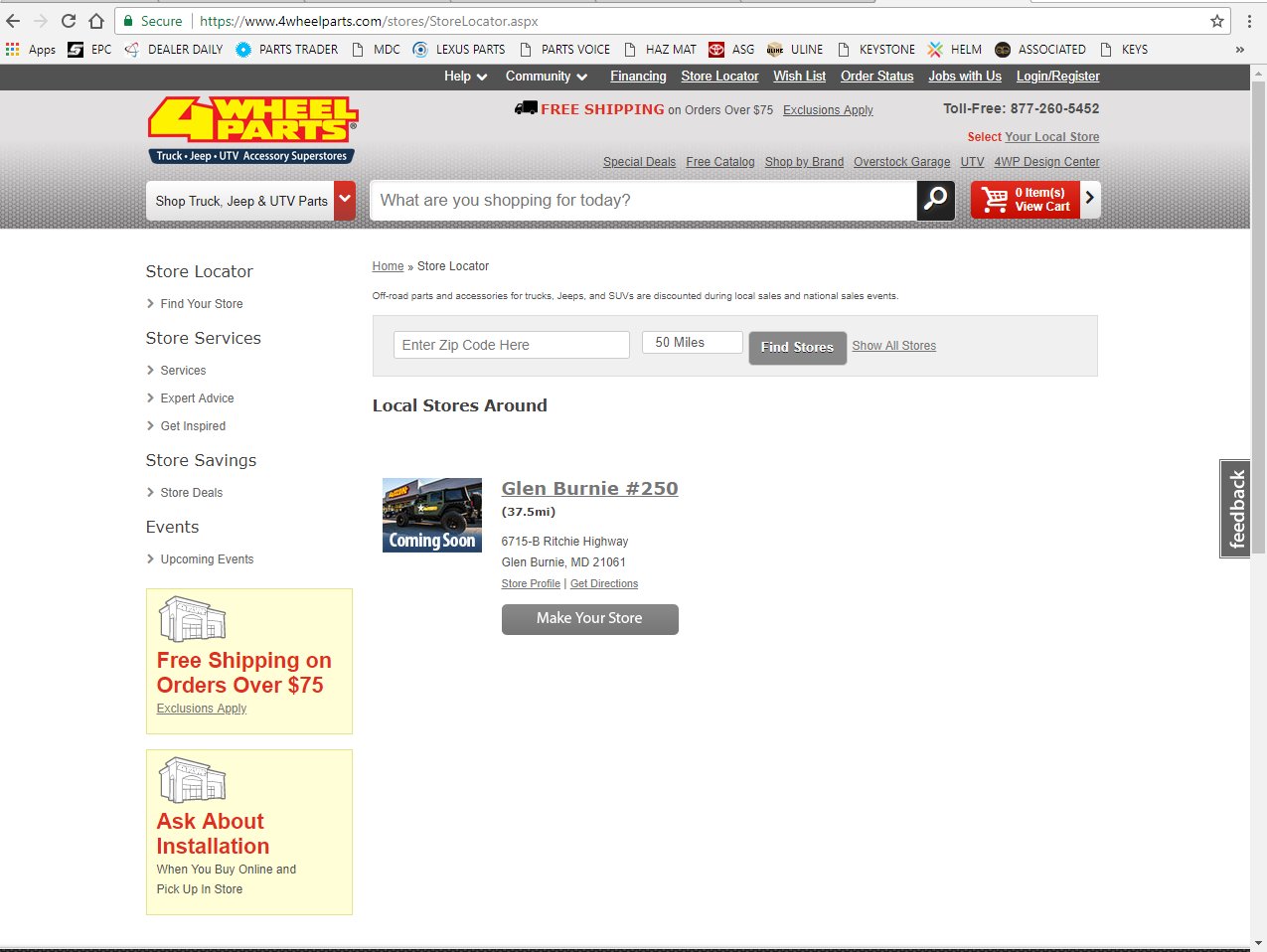Open the Shop Truck, Jeep & UTV Parts dropdown

[x=250, y=201]
